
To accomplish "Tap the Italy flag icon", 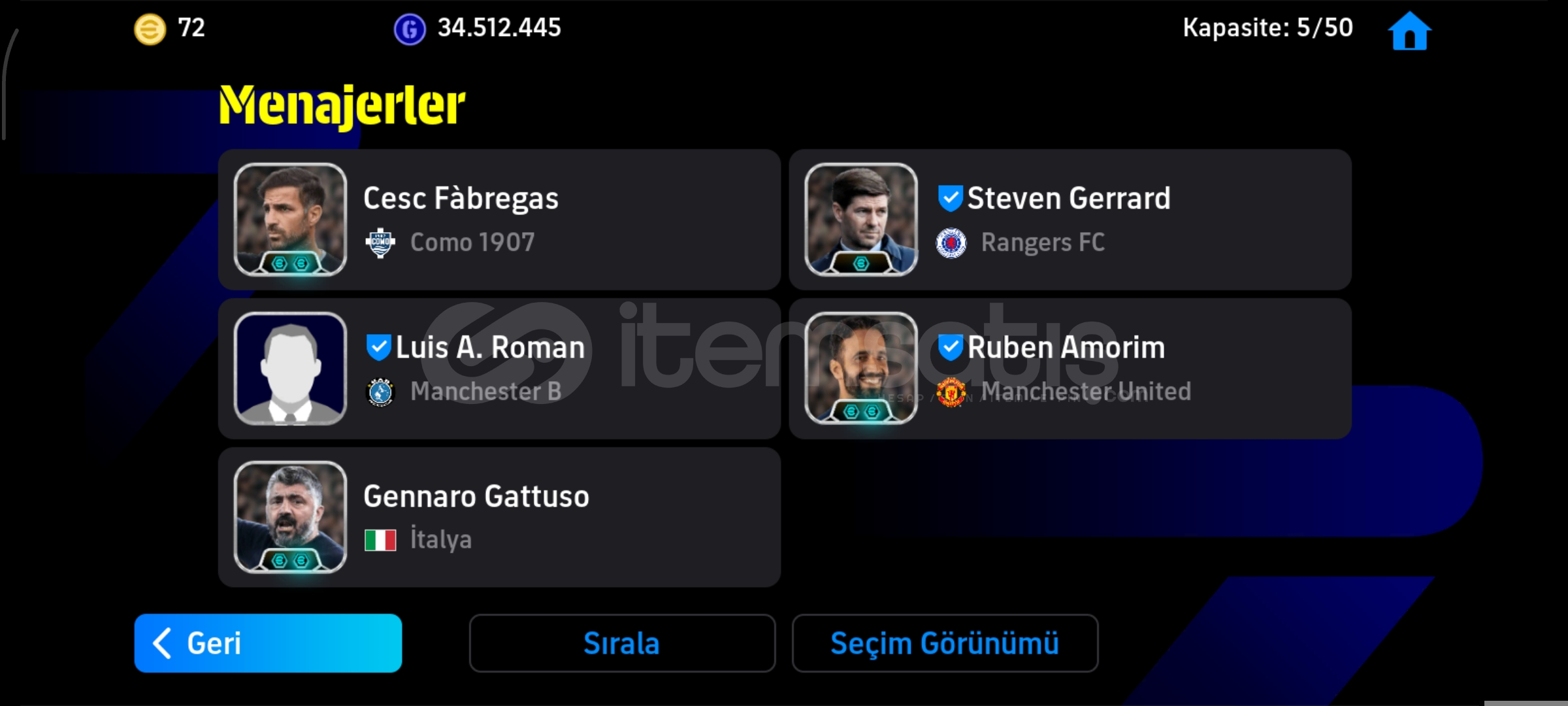I will point(380,540).
